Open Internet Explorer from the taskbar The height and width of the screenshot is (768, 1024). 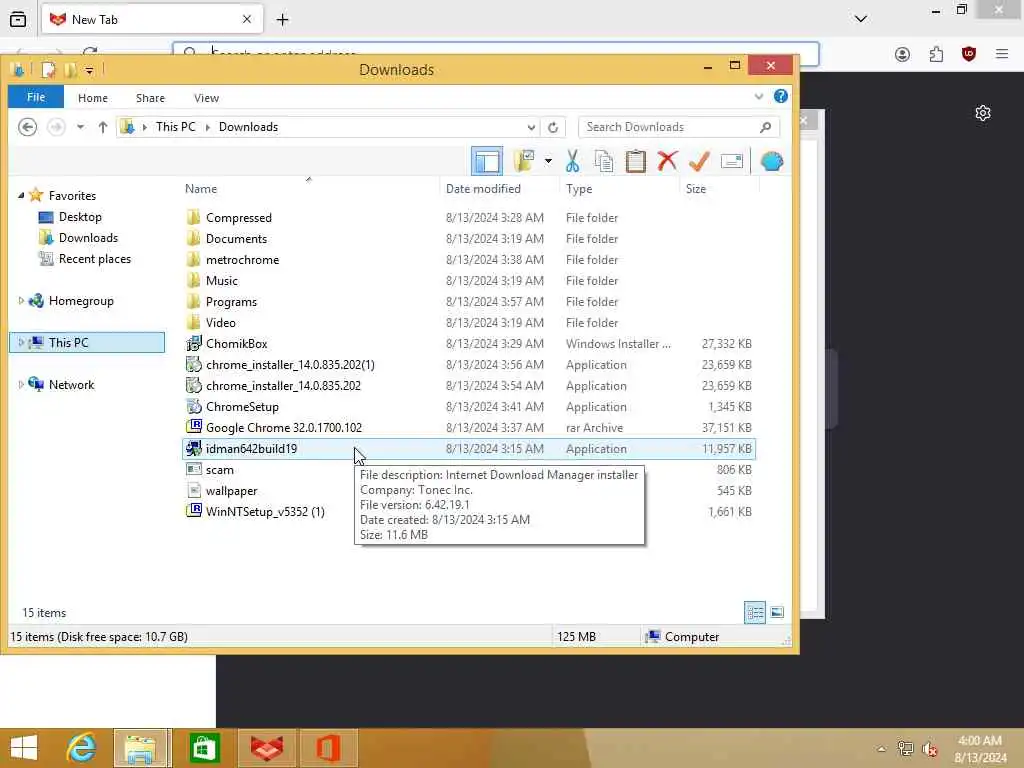[x=82, y=748]
